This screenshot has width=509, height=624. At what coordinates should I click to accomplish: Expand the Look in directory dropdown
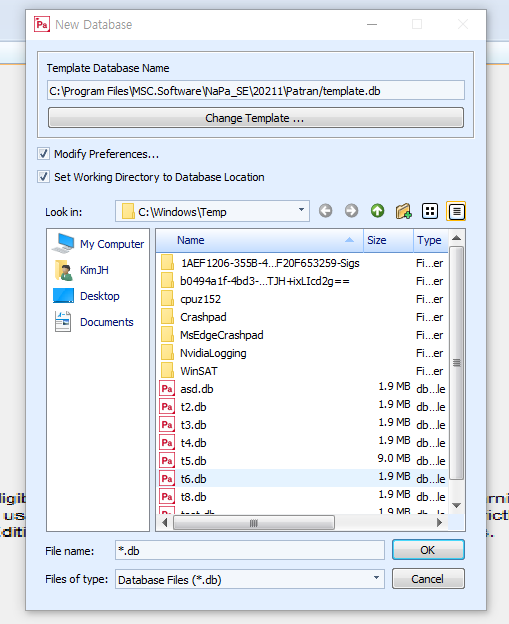(301, 211)
